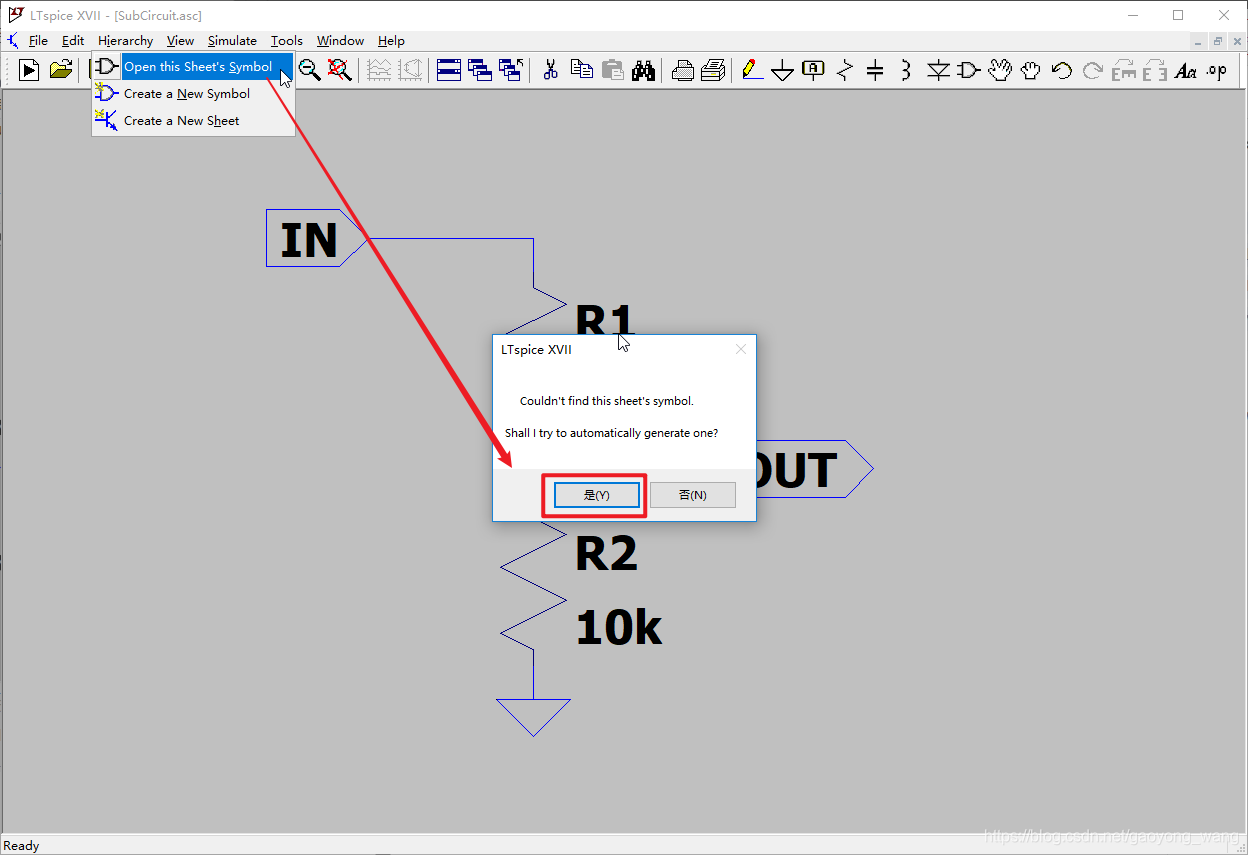Click the ground symbol in schematic
1248x855 pixels.
pyautogui.click(x=533, y=717)
